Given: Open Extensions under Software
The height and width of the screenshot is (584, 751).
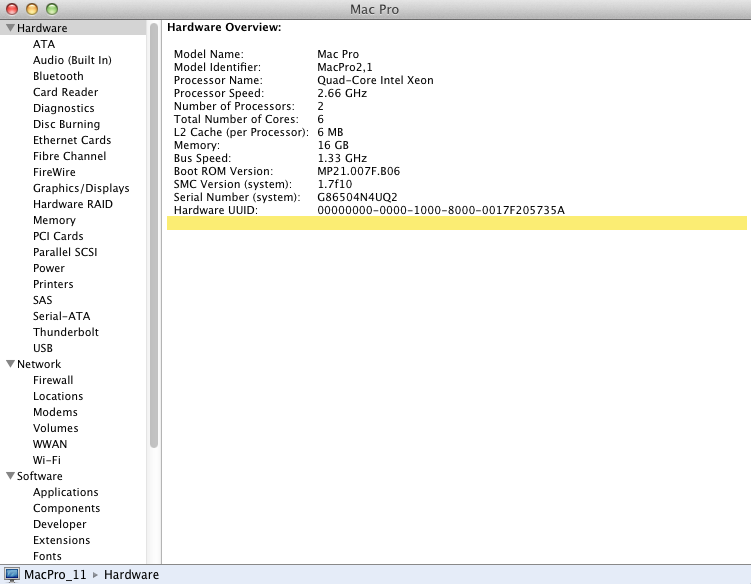Looking at the screenshot, I should (61, 540).
